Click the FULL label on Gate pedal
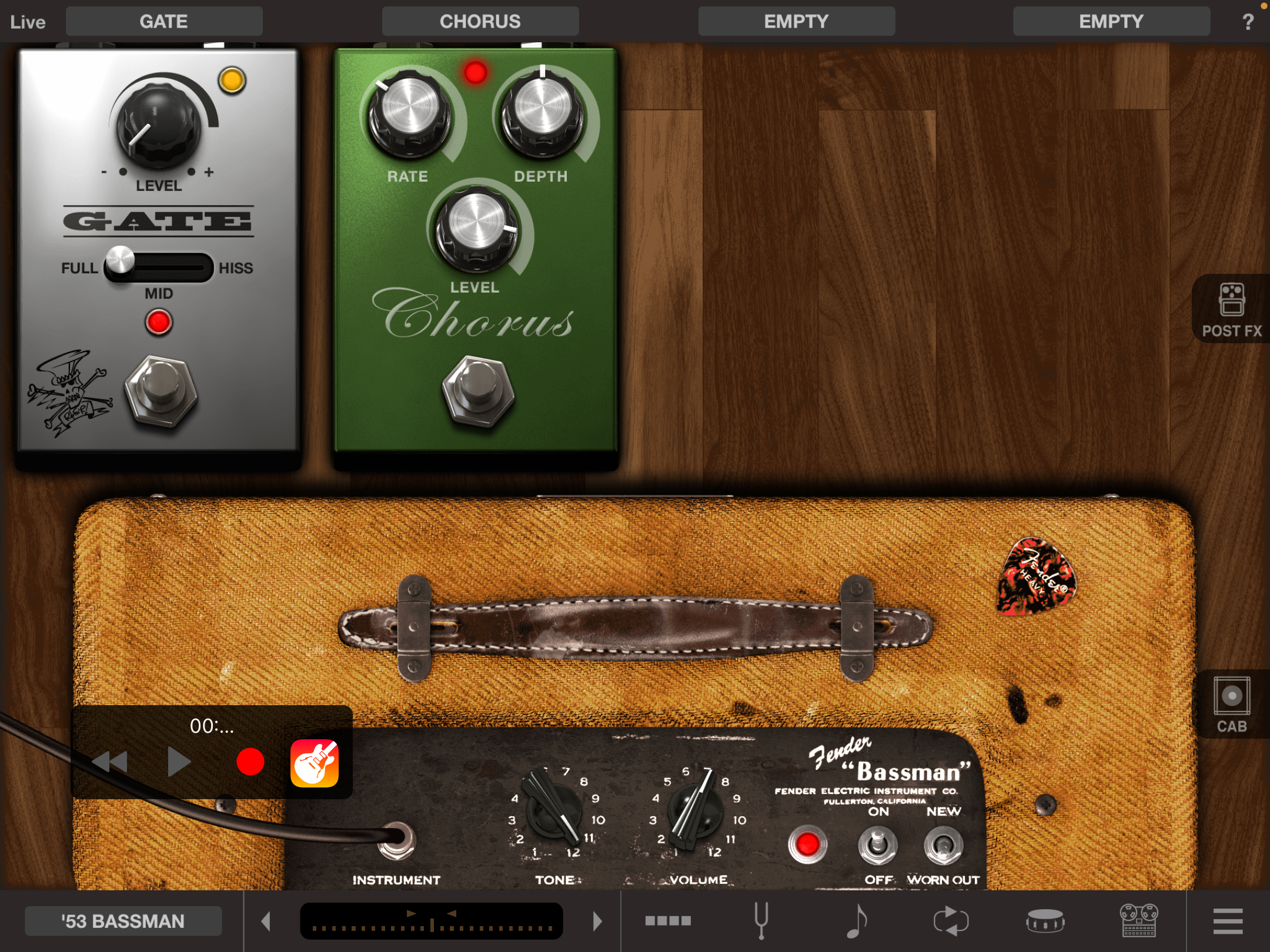Viewport: 1270px width, 952px height. 79,268
